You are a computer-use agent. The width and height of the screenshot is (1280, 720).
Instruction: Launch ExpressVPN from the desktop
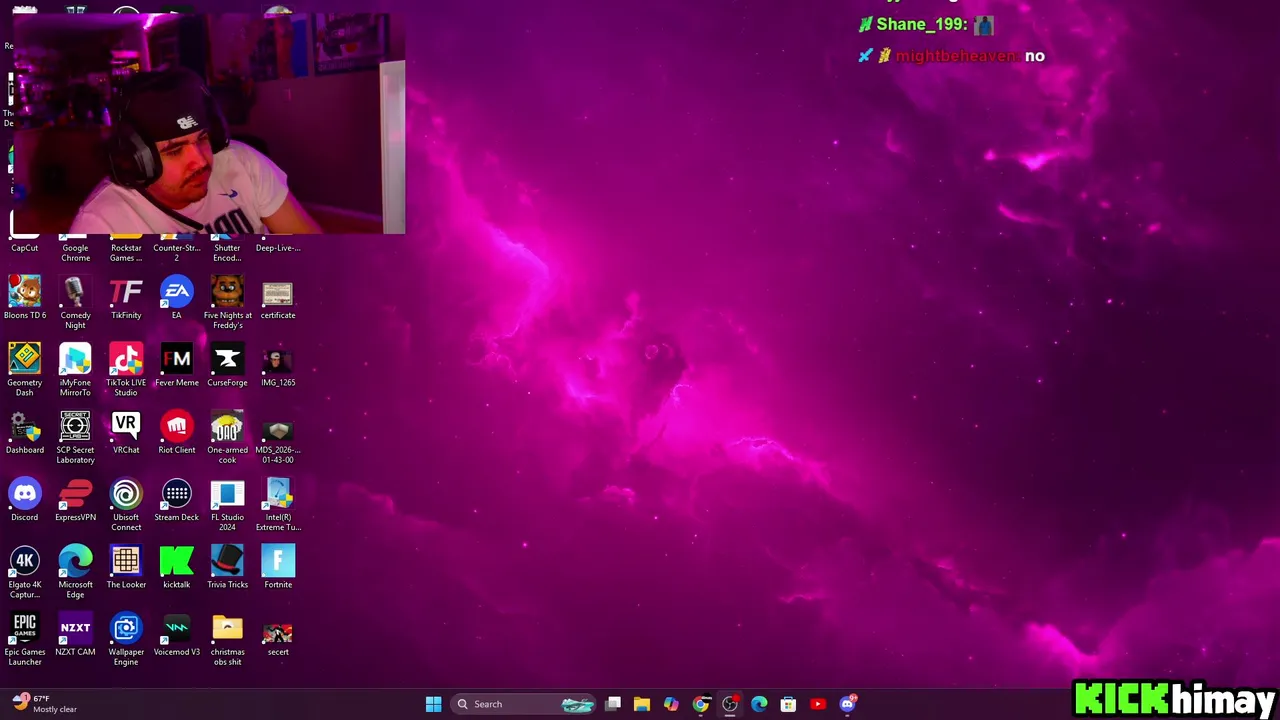75,500
